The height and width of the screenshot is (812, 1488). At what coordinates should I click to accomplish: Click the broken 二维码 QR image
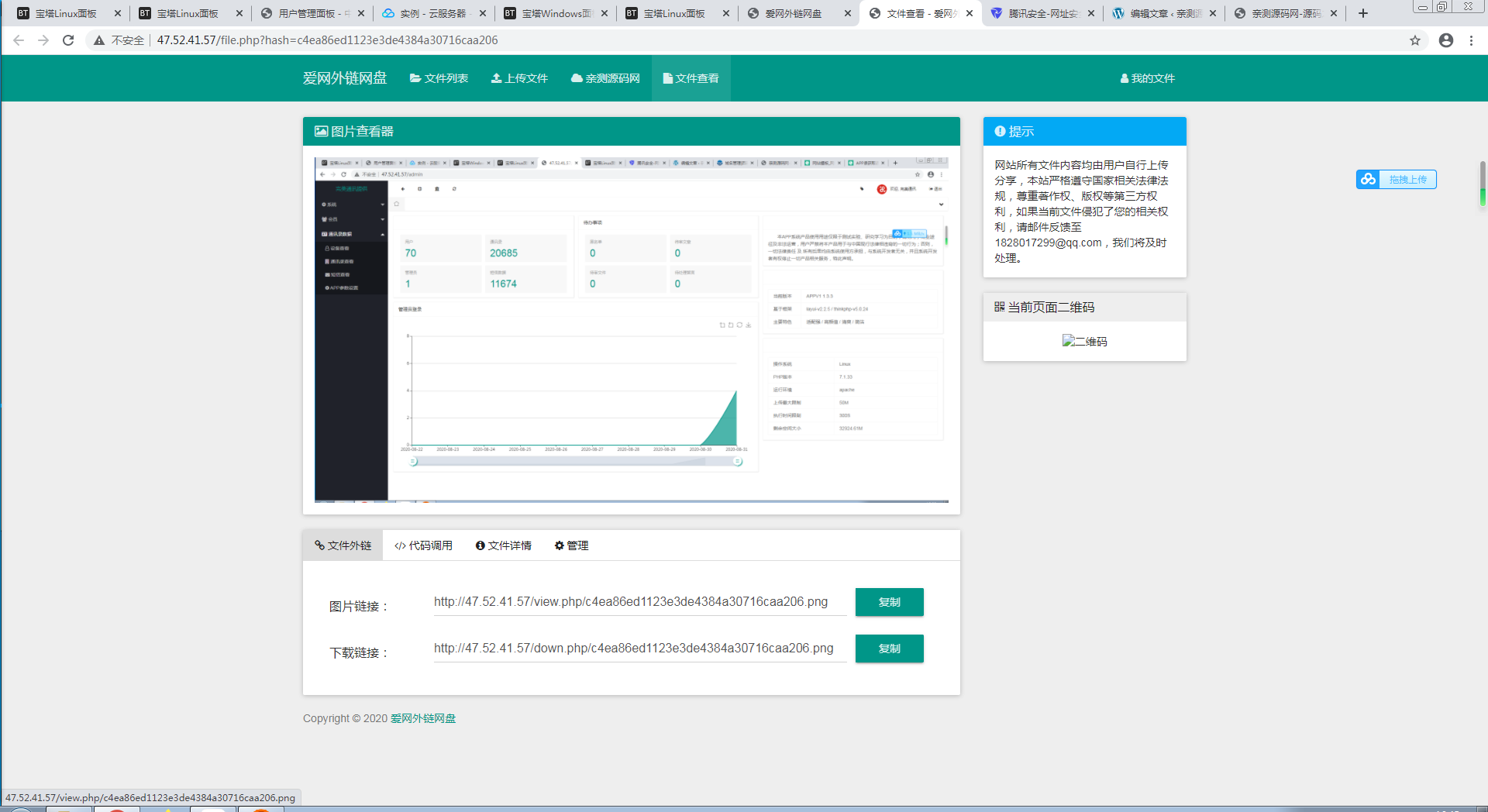click(x=1084, y=341)
